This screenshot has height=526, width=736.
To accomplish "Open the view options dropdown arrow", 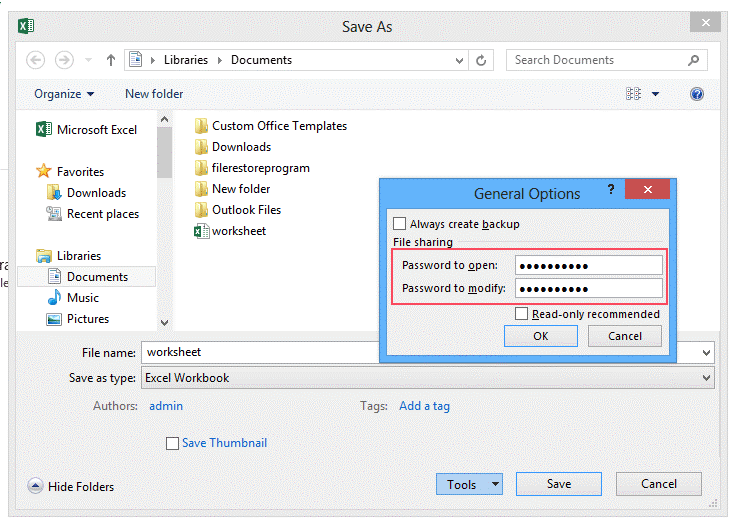I will coord(655,94).
